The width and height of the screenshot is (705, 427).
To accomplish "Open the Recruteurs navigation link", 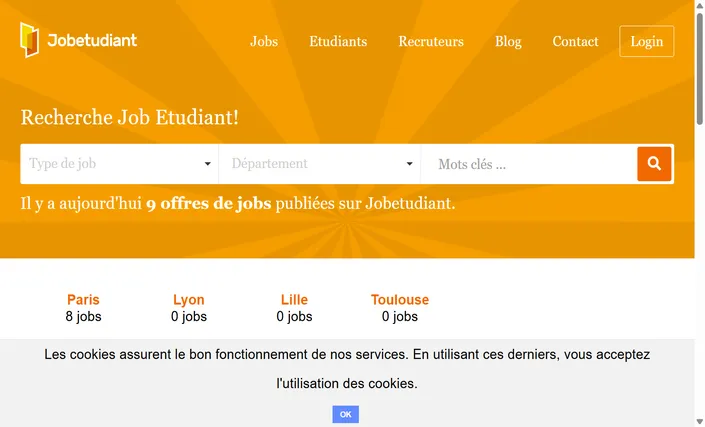I will [x=431, y=41].
